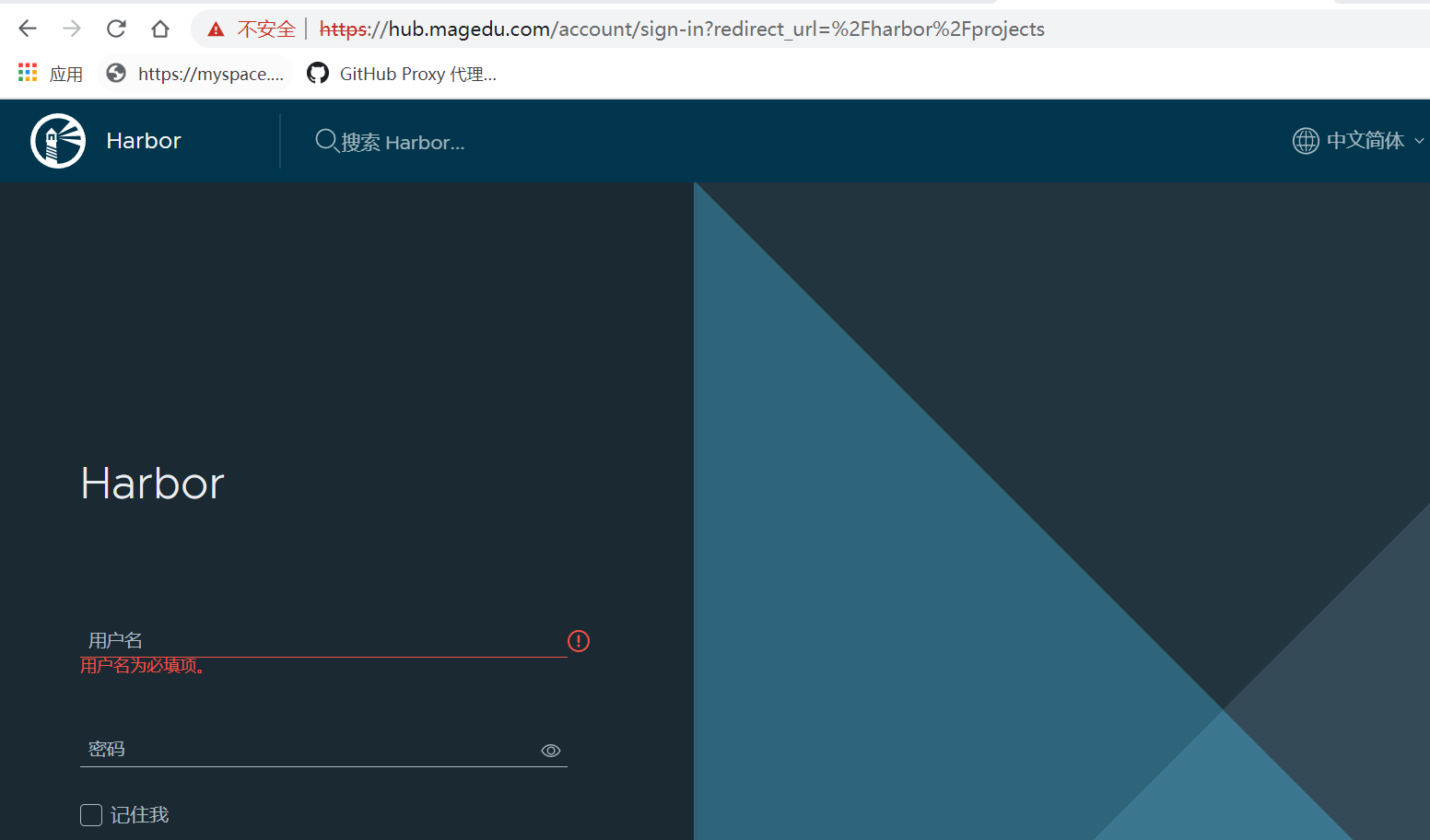Open the GitHub Proxy 代理 bookmark
Viewport: 1430px width, 840px height.
tap(418, 74)
